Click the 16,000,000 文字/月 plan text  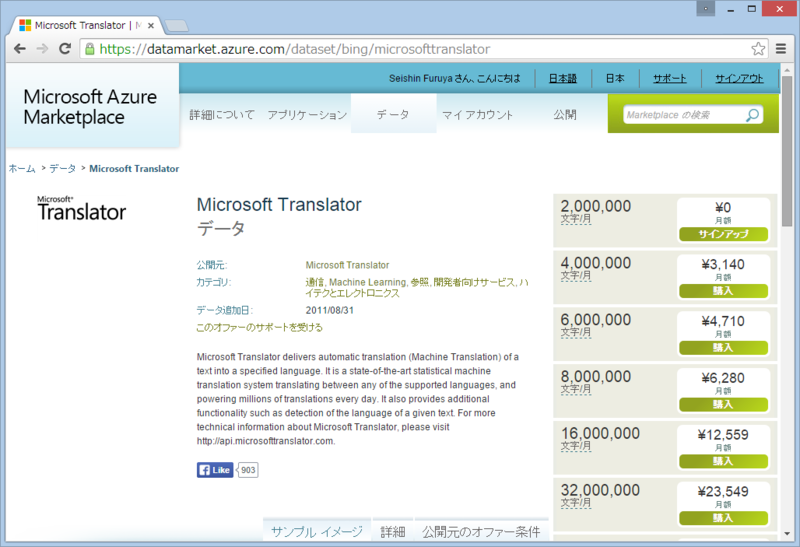(x=600, y=438)
